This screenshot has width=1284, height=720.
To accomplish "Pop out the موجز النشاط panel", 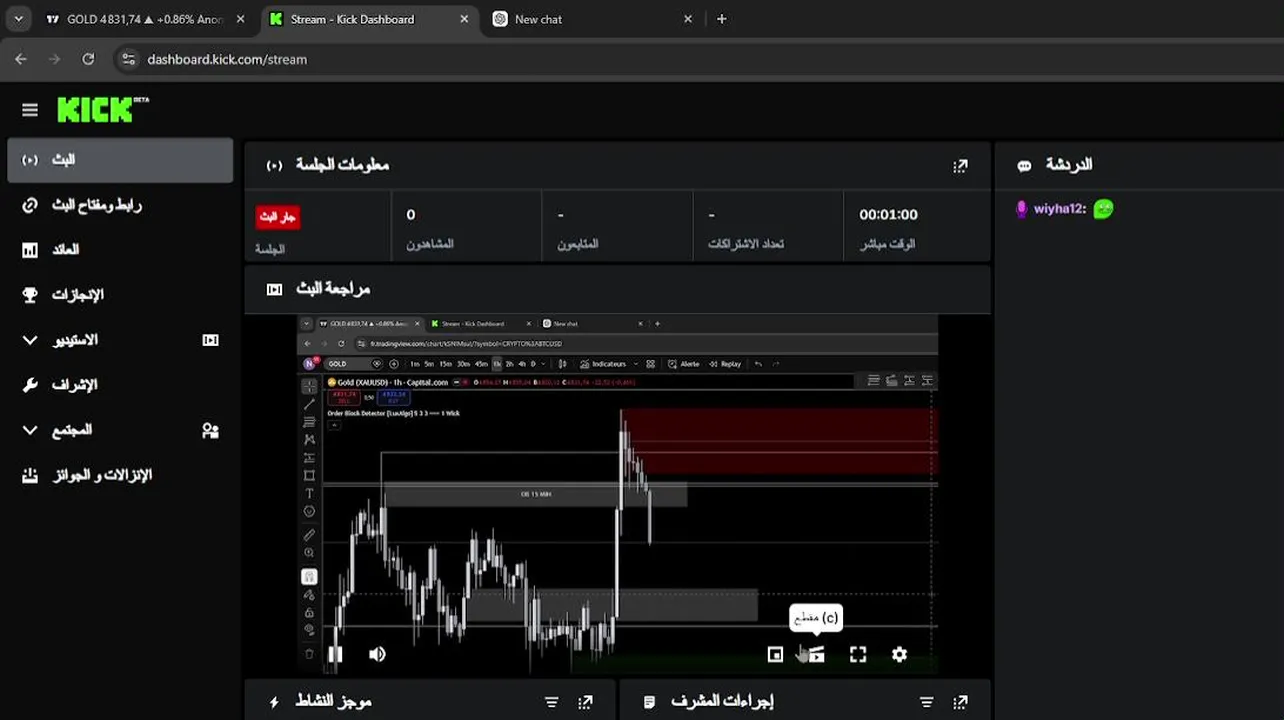I will [x=586, y=703].
